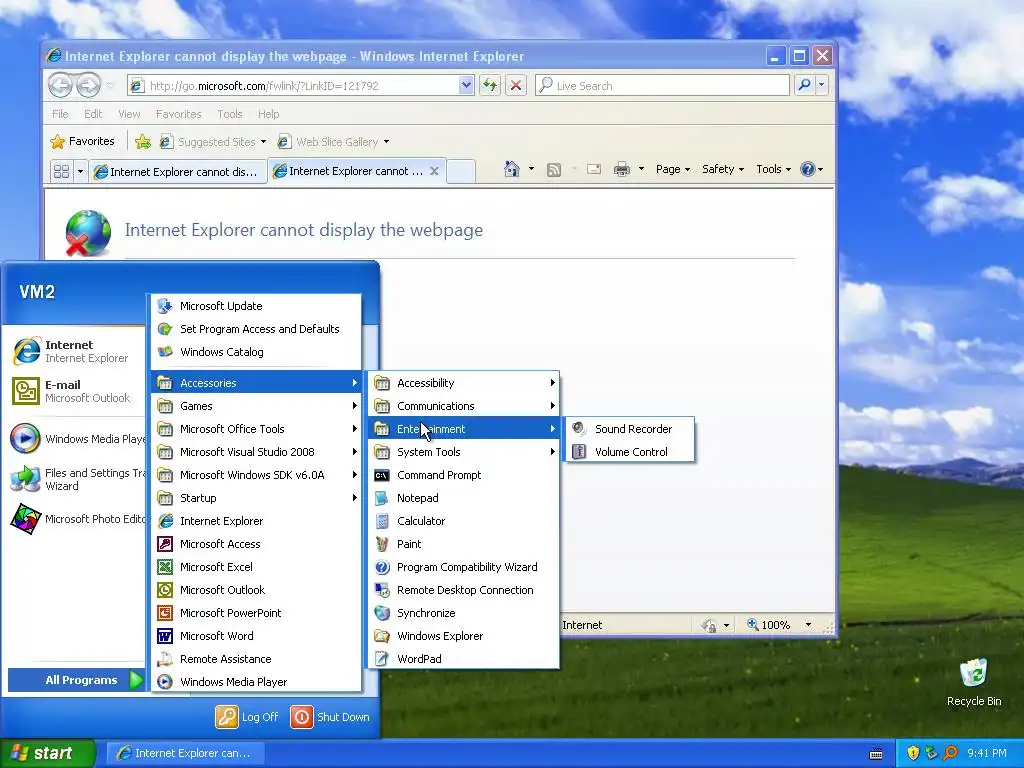Click the IE Stop button
Image resolution: width=1024 pixels, height=768 pixels.
pyautogui.click(x=515, y=86)
